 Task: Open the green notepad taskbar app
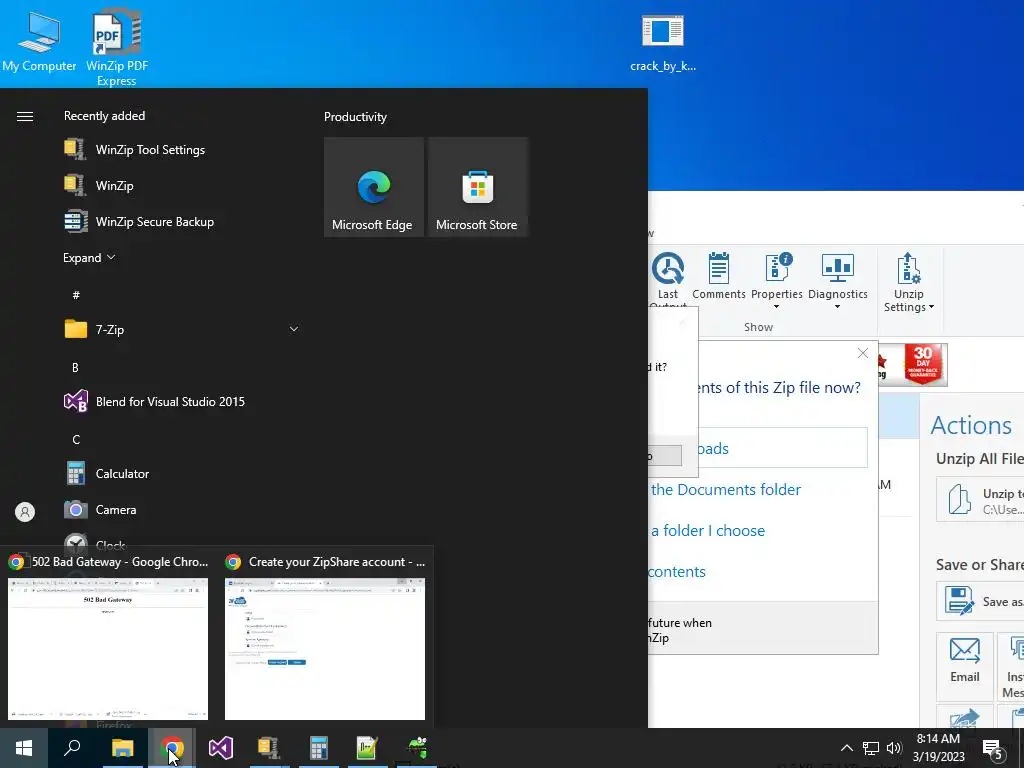pyautogui.click(x=367, y=748)
